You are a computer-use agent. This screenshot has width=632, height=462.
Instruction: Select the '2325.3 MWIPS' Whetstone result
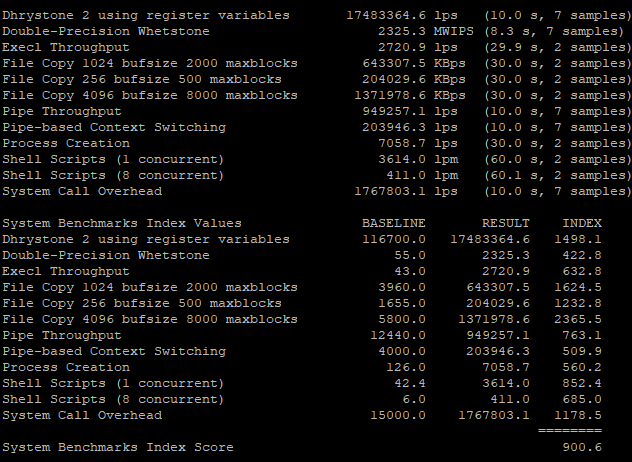426,31
